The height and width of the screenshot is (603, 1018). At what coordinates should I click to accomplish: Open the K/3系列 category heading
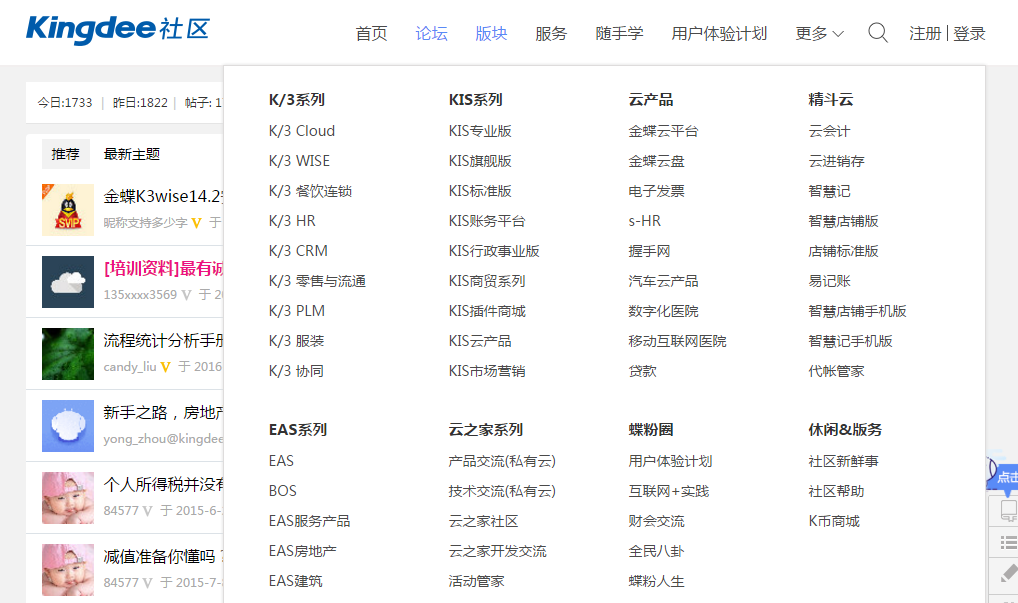tap(297, 99)
